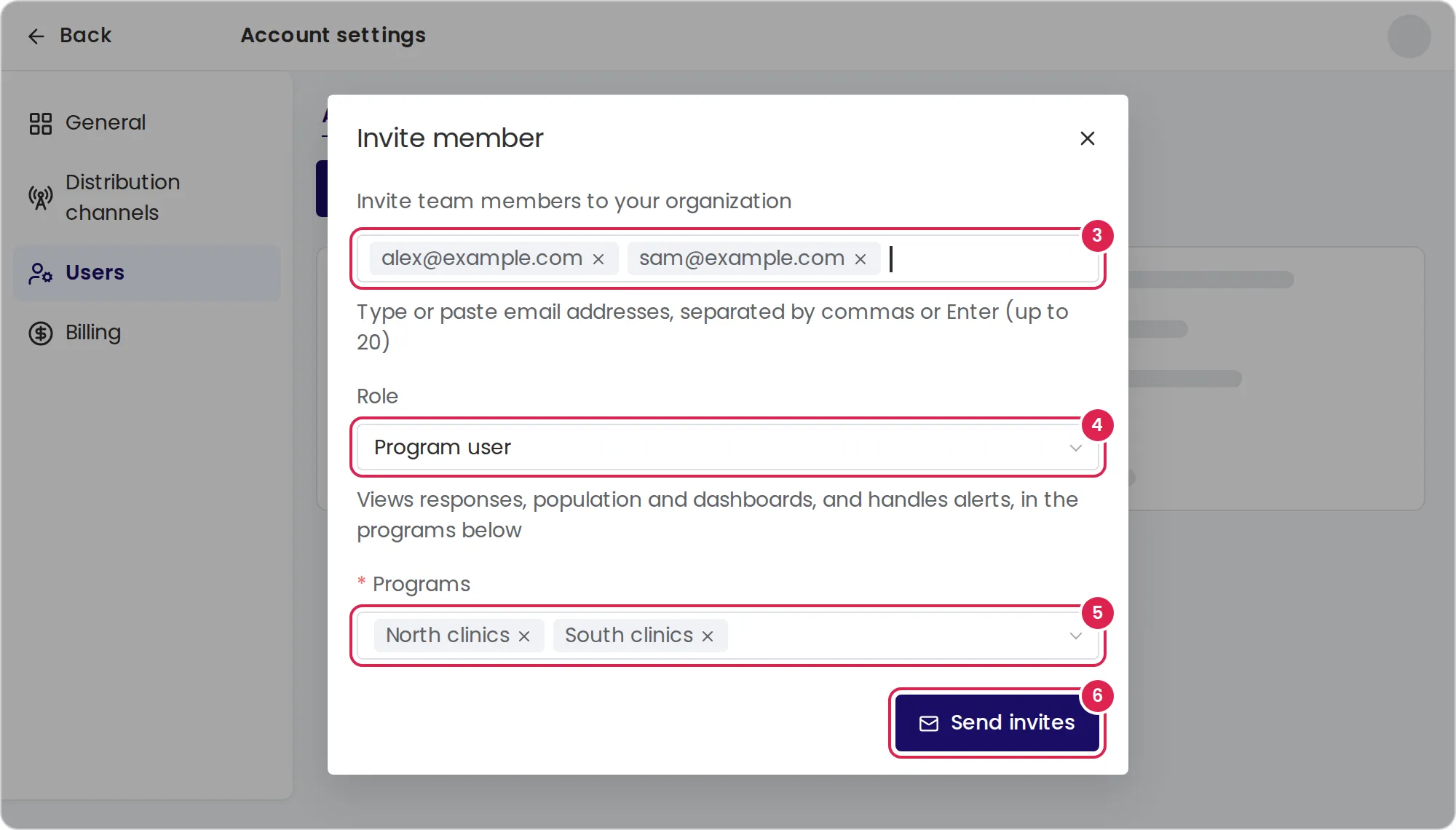The width and height of the screenshot is (1456, 830).
Task: Click the Account settings page title
Action: (333, 36)
